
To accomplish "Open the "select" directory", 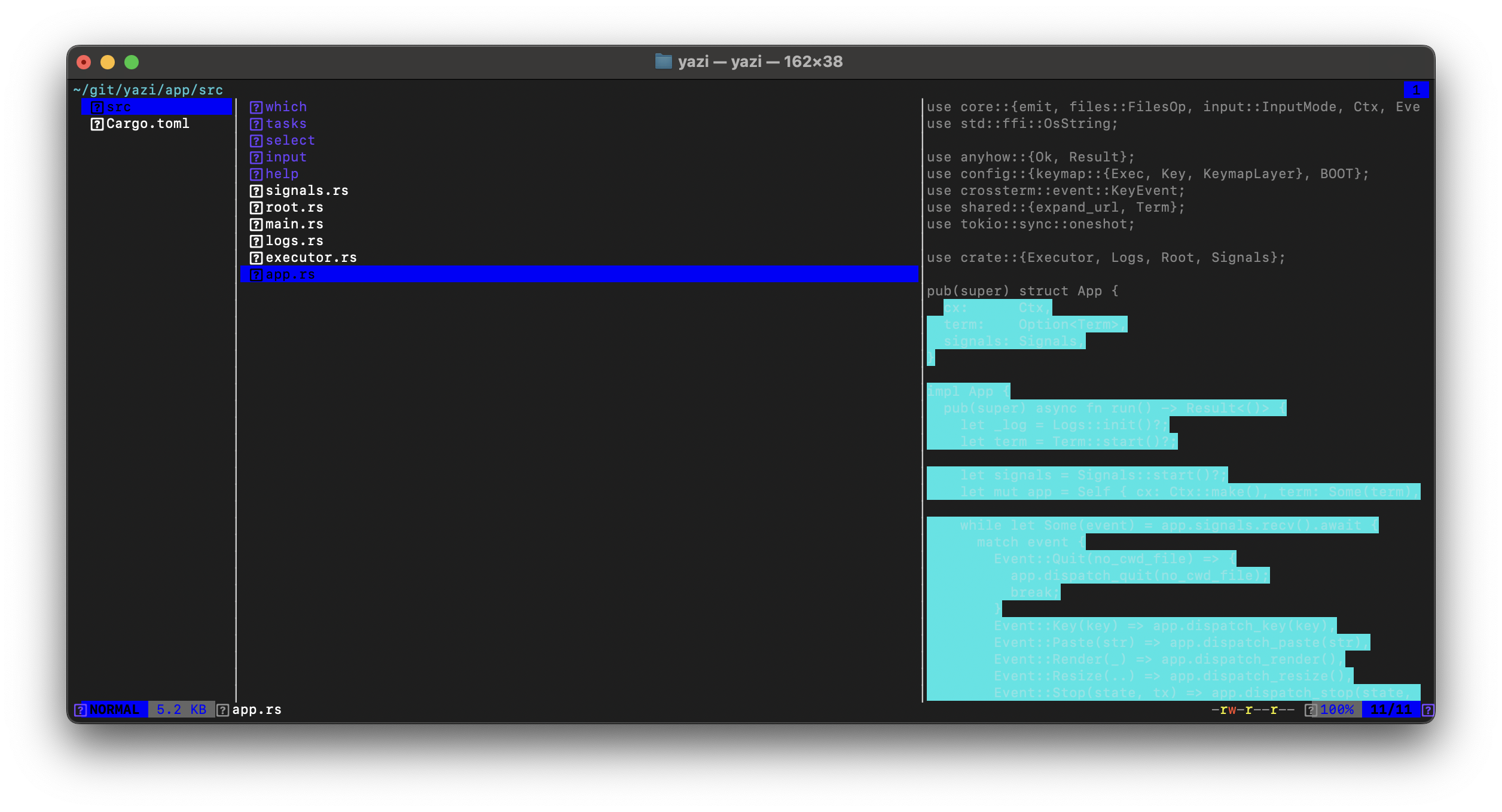I will [x=291, y=140].
